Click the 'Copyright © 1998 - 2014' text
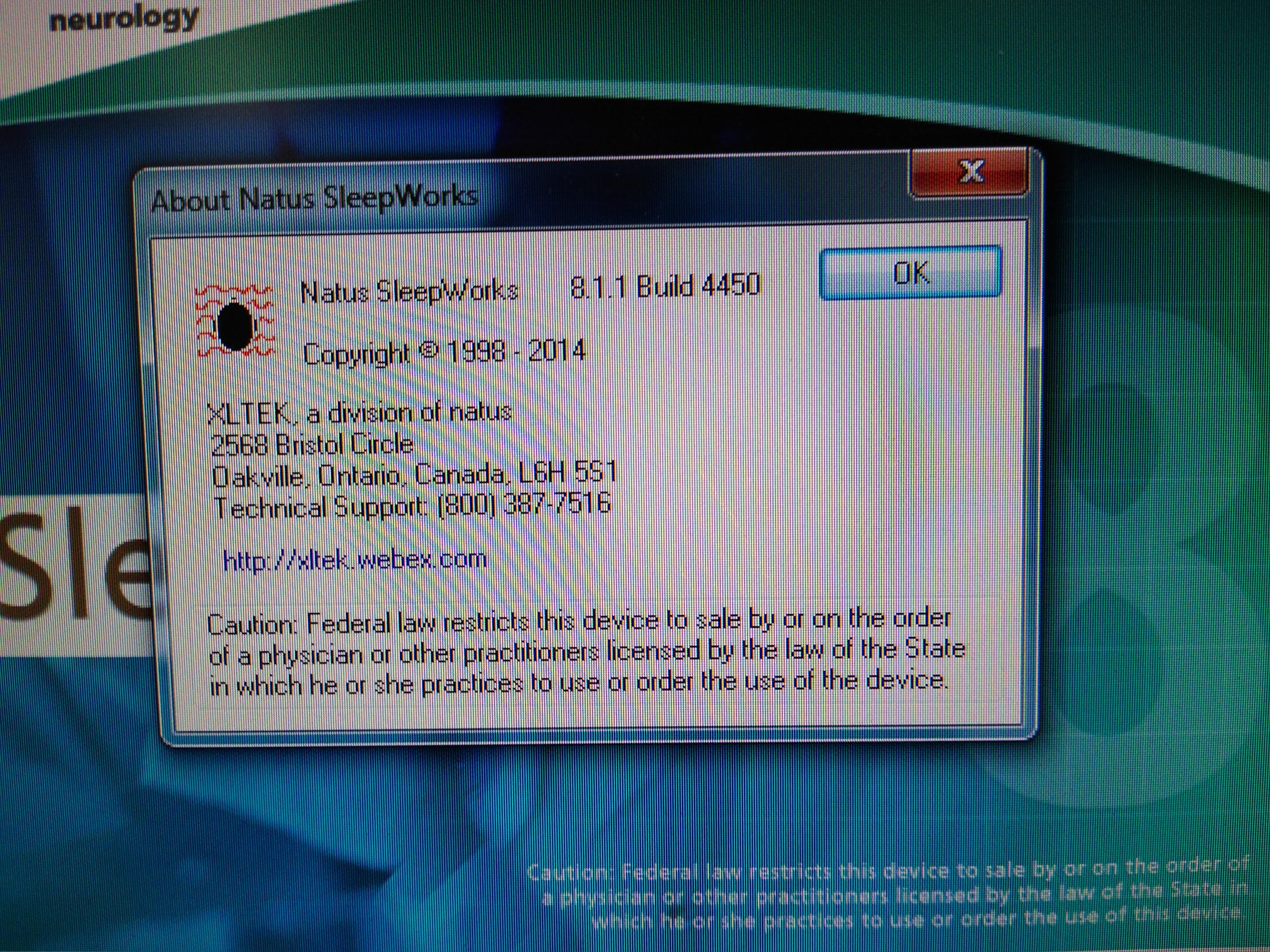Viewport: 1270px width, 952px height. [x=444, y=351]
